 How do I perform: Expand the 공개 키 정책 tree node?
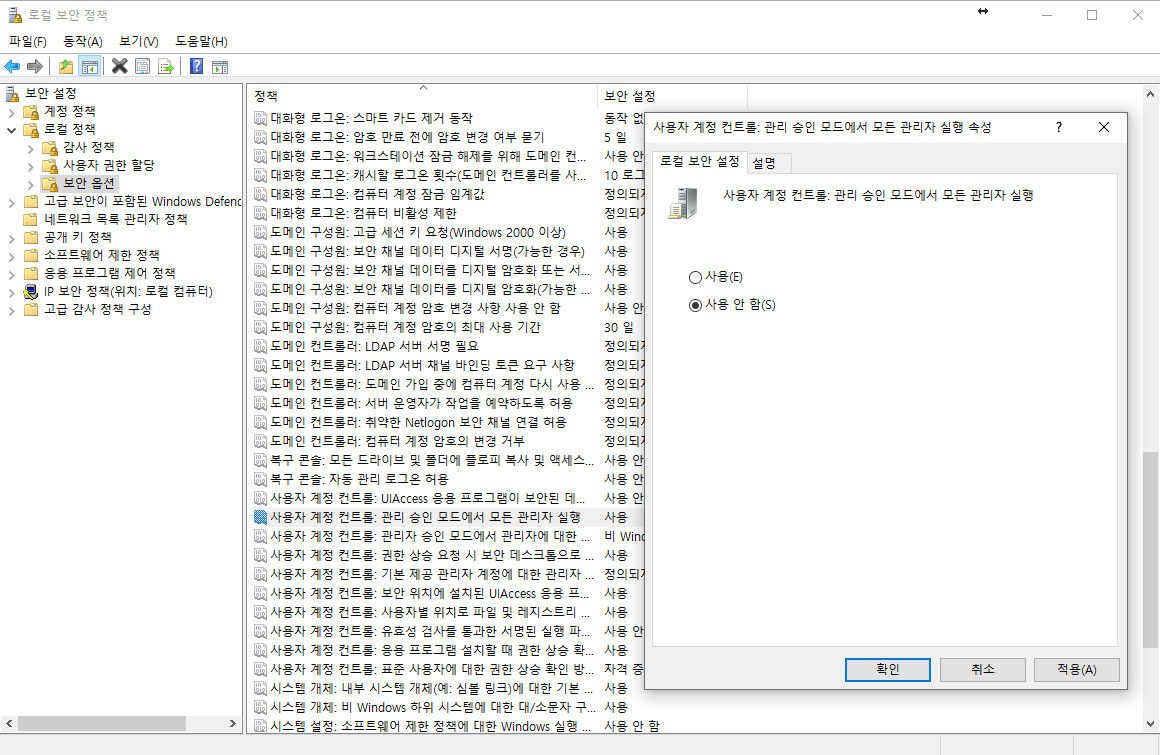12,237
